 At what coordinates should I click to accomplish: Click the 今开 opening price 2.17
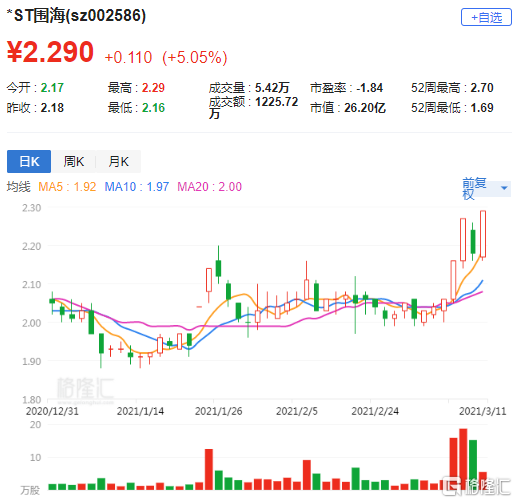tap(52, 88)
